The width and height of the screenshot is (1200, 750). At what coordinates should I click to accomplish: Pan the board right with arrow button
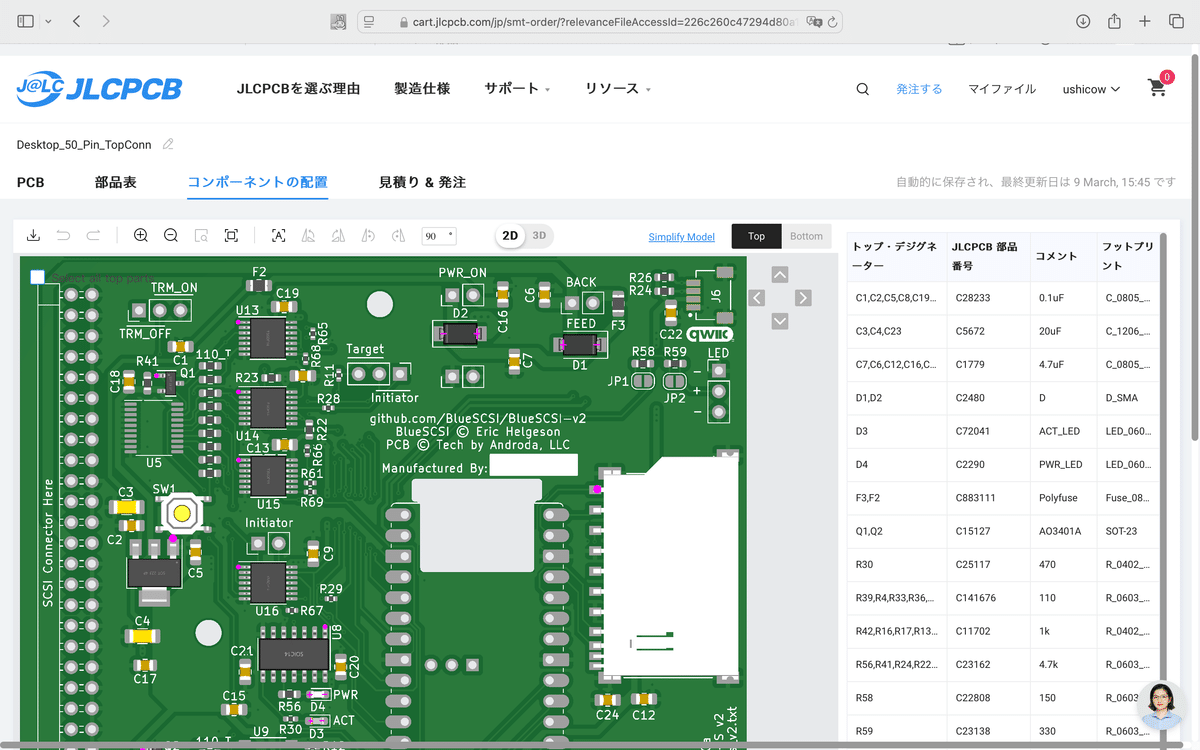point(803,298)
